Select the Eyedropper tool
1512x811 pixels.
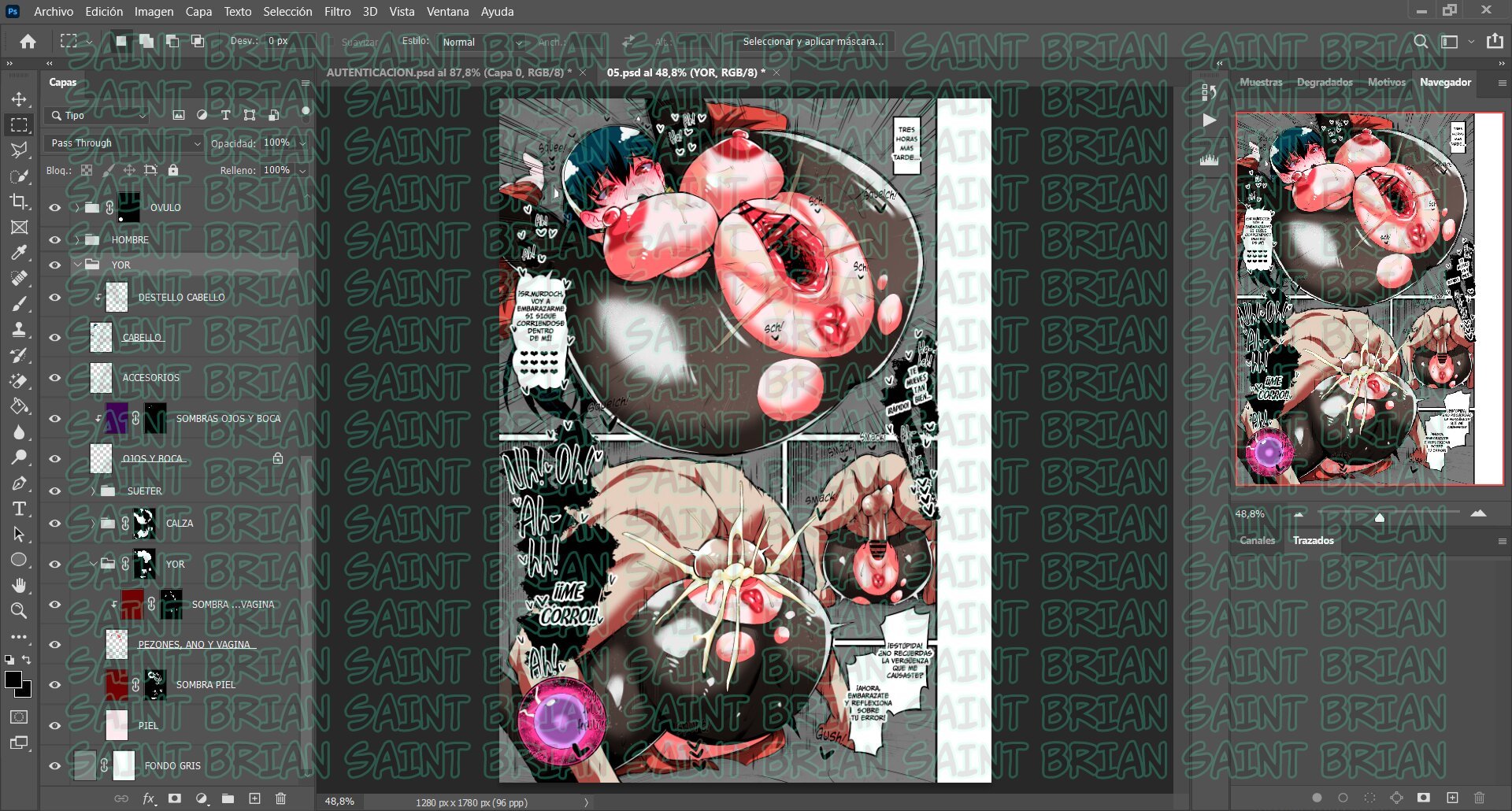pyautogui.click(x=19, y=253)
